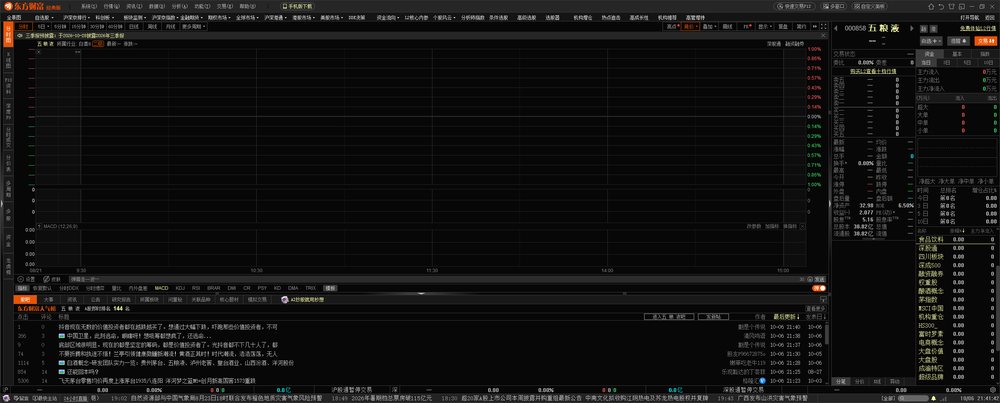Expand 5日 period dropdown
The width and height of the screenshot is (1000, 403).
pyautogui.click(x=41, y=27)
